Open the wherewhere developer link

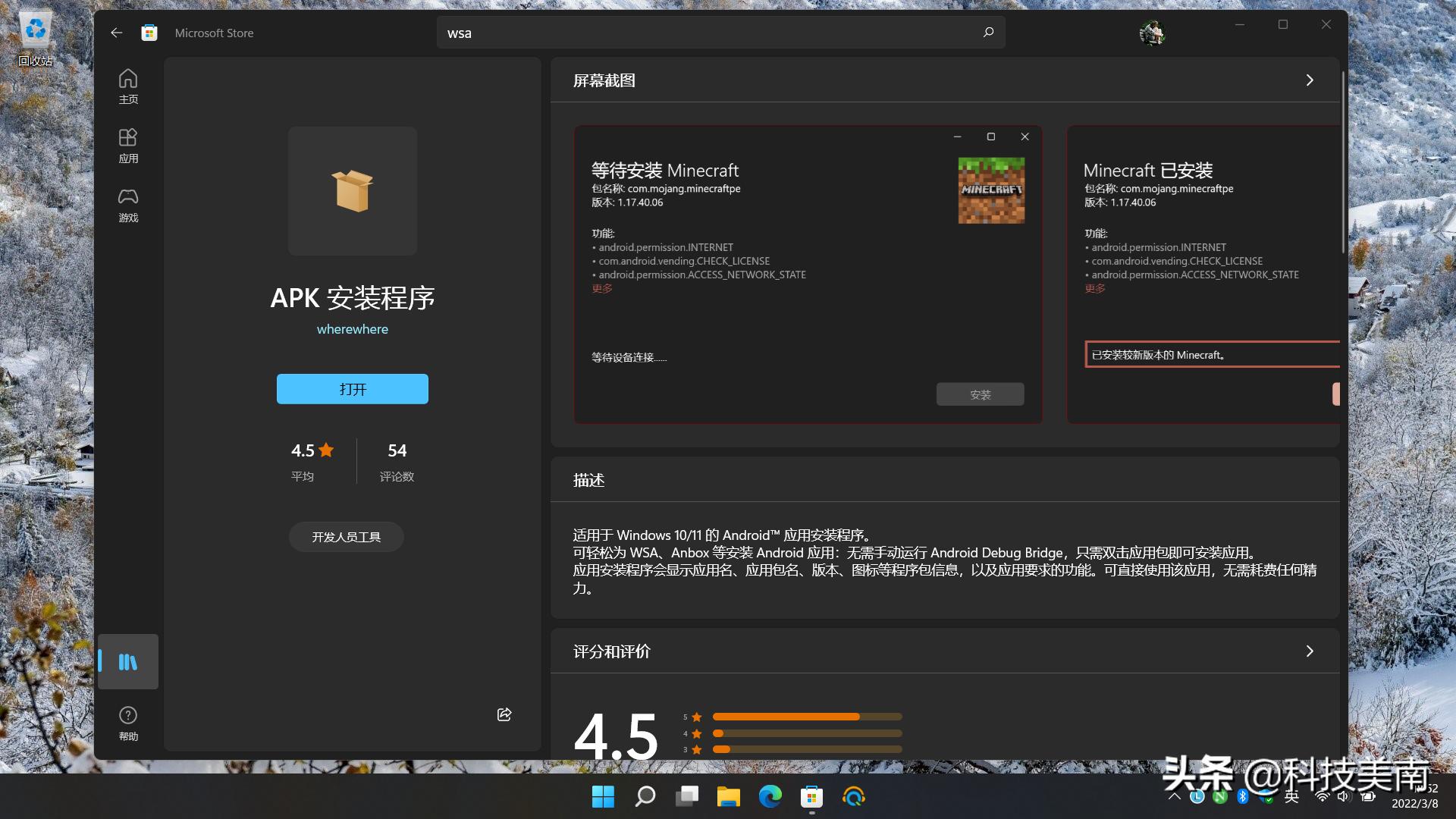[352, 328]
